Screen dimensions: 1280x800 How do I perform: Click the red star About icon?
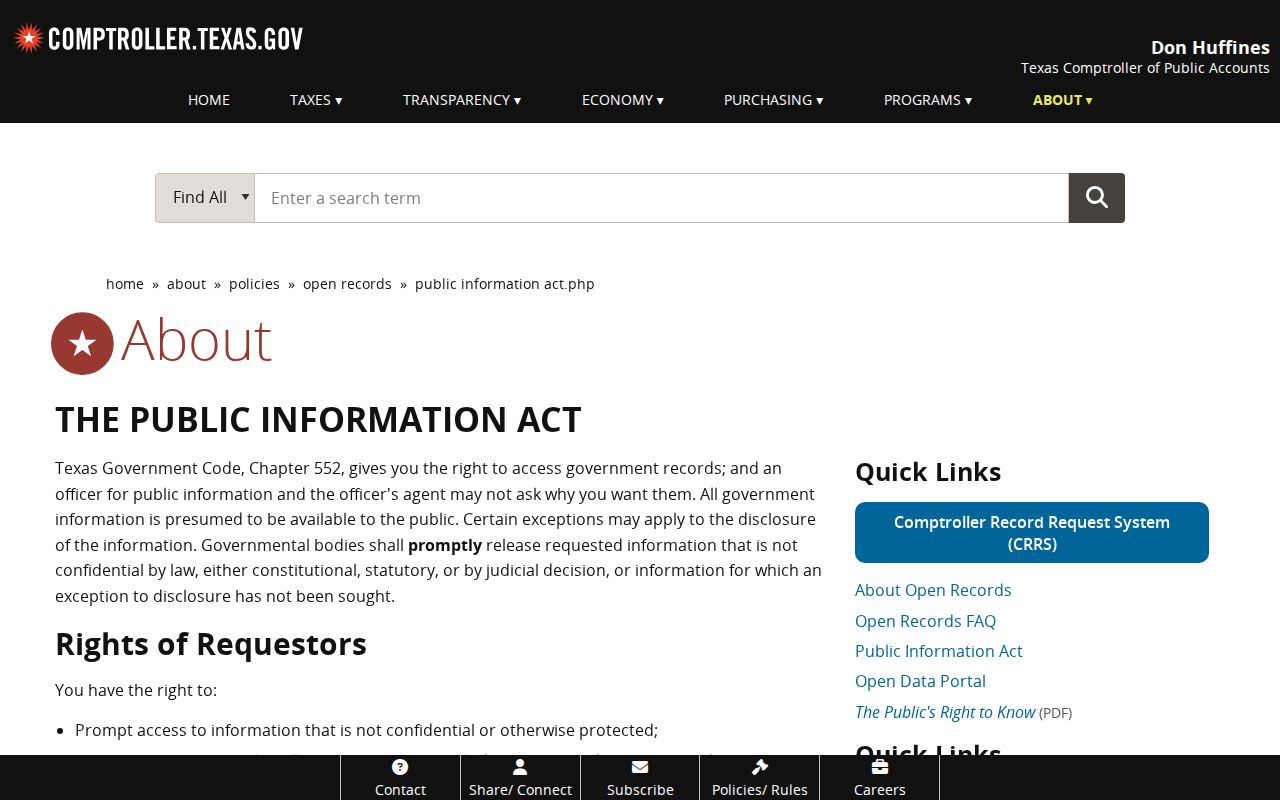click(82, 343)
